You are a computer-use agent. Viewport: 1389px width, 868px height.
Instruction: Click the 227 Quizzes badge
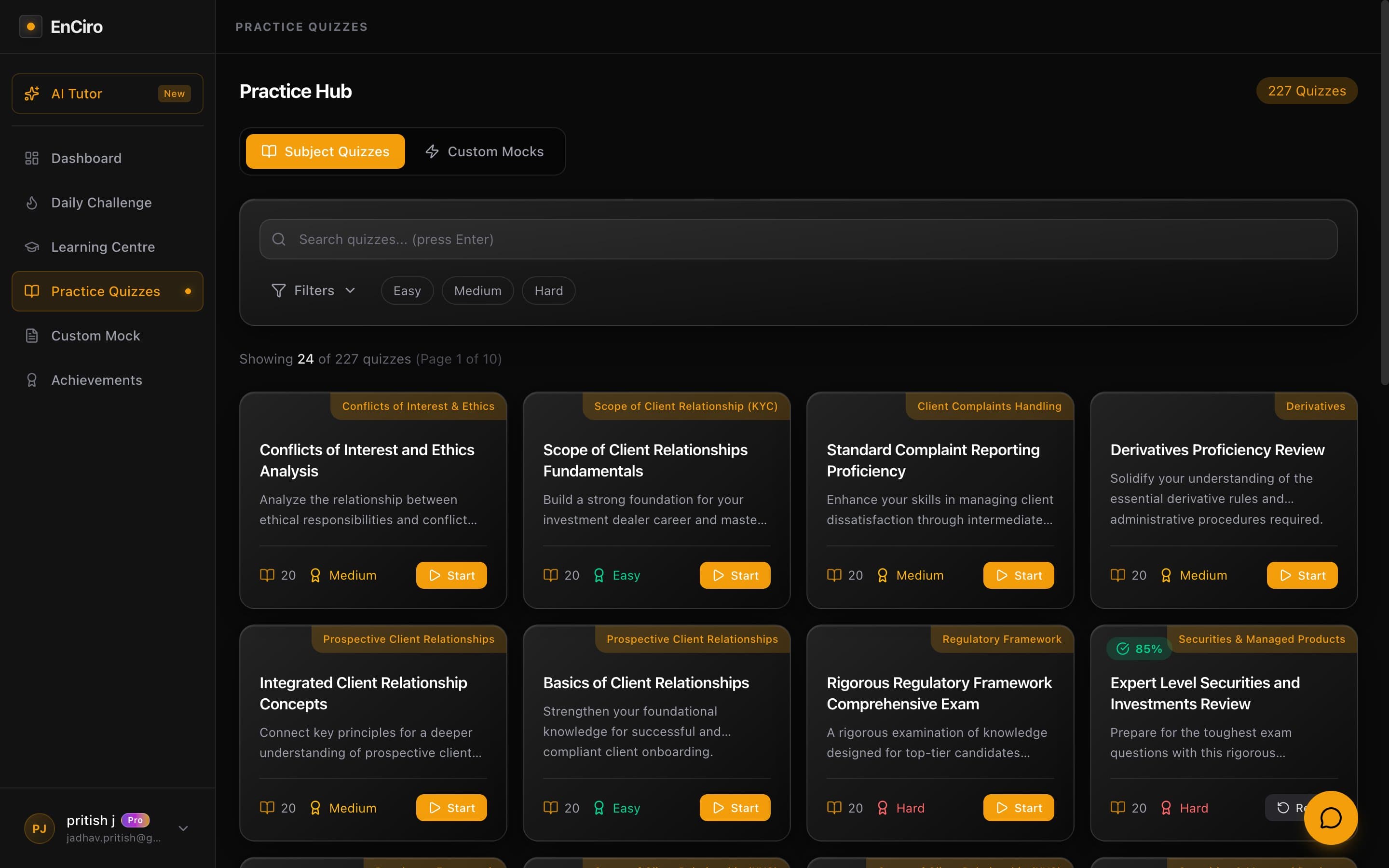[1307, 90]
